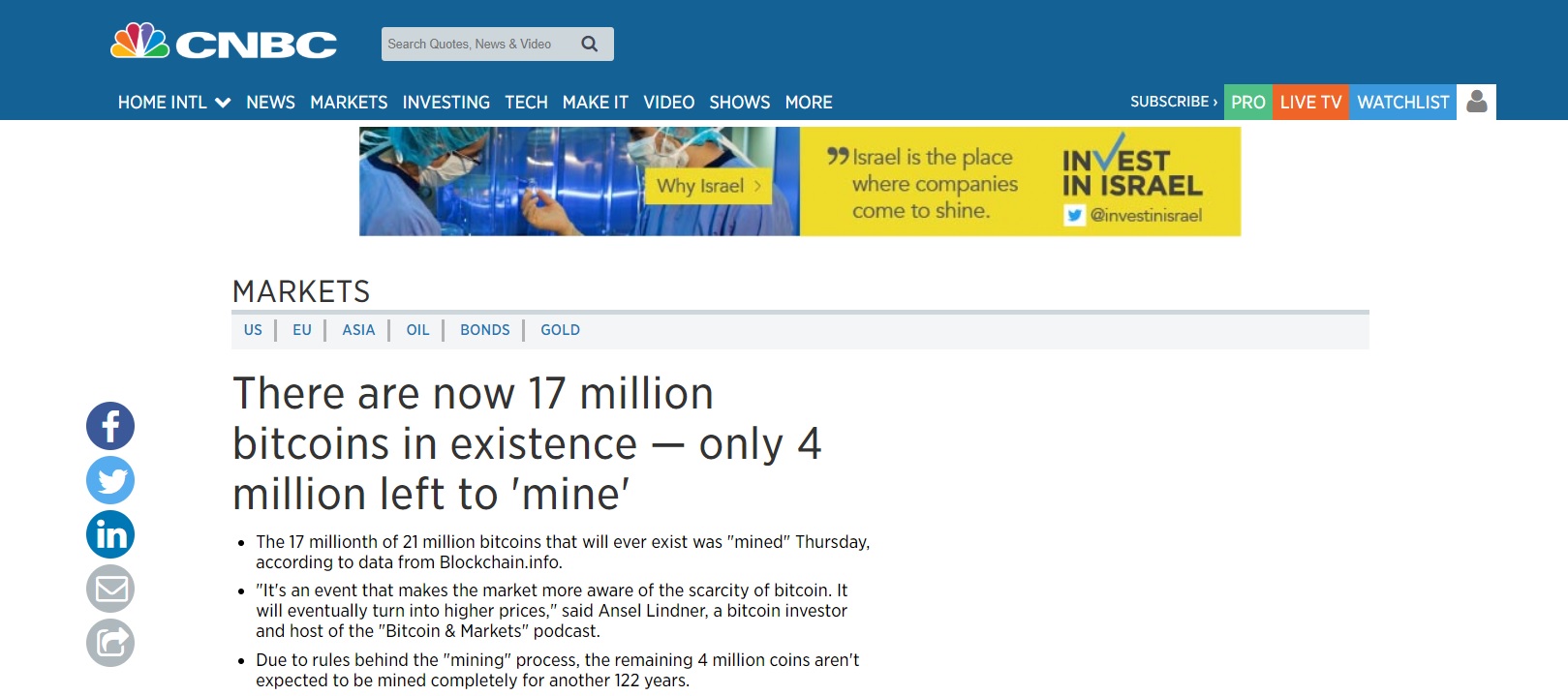Open the MAKE IT menu

pos(596,102)
